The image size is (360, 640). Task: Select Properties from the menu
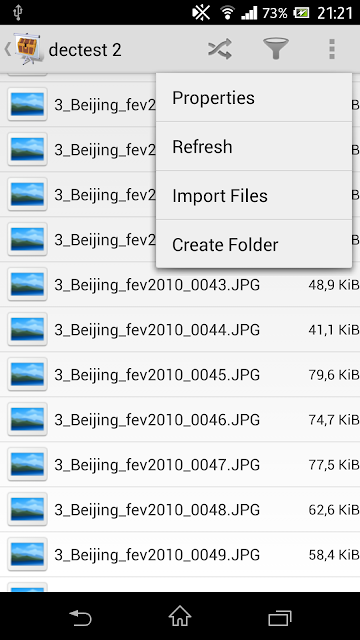pyautogui.click(x=254, y=98)
